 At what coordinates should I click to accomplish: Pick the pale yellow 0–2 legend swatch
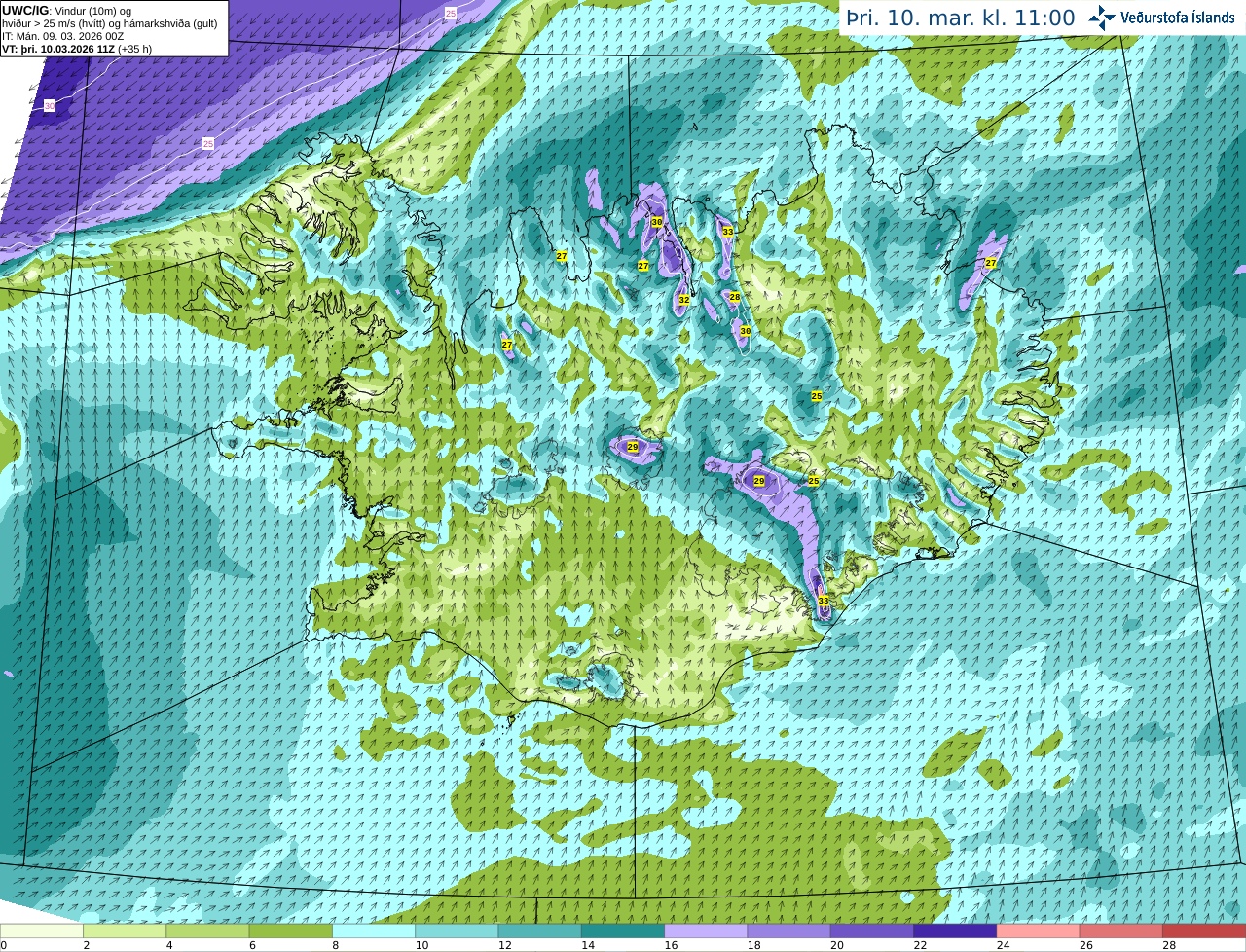[x=42, y=932]
